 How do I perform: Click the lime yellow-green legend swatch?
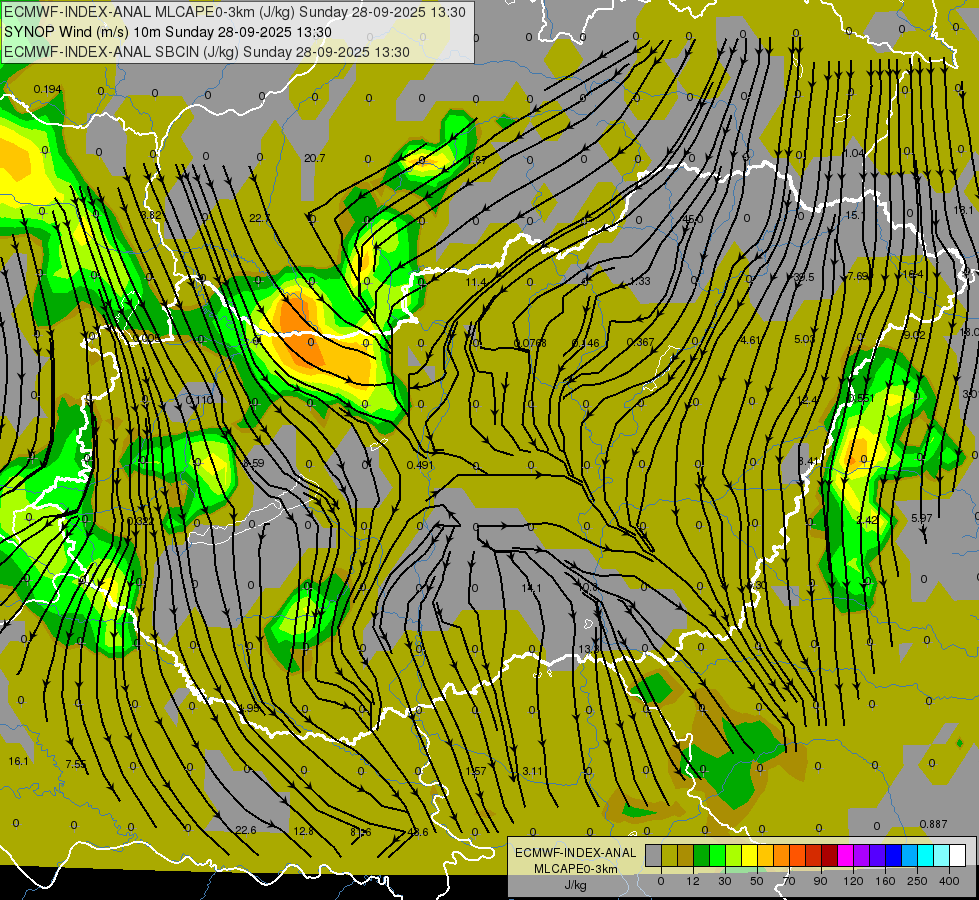click(733, 856)
